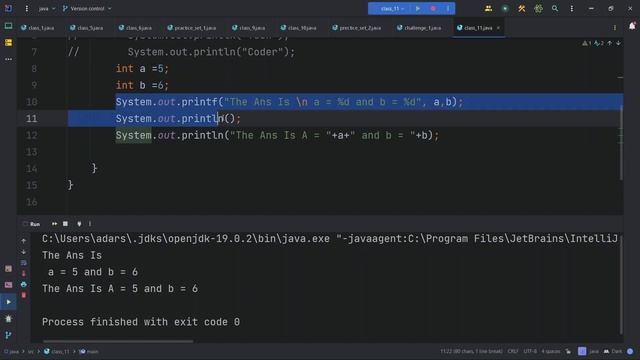Viewport: 640px width, 360px height.
Task: Switch to the class_5.java tab
Action: (87, 28)
